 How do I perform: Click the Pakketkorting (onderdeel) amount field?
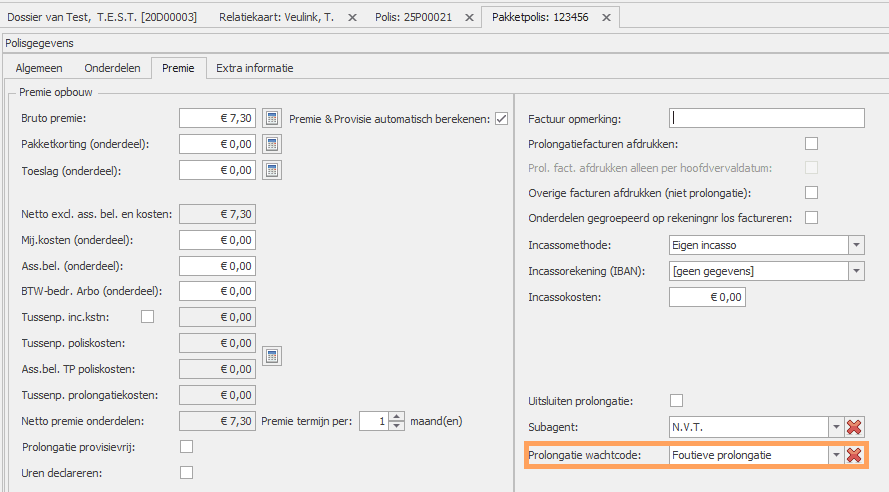coord(217,144)
